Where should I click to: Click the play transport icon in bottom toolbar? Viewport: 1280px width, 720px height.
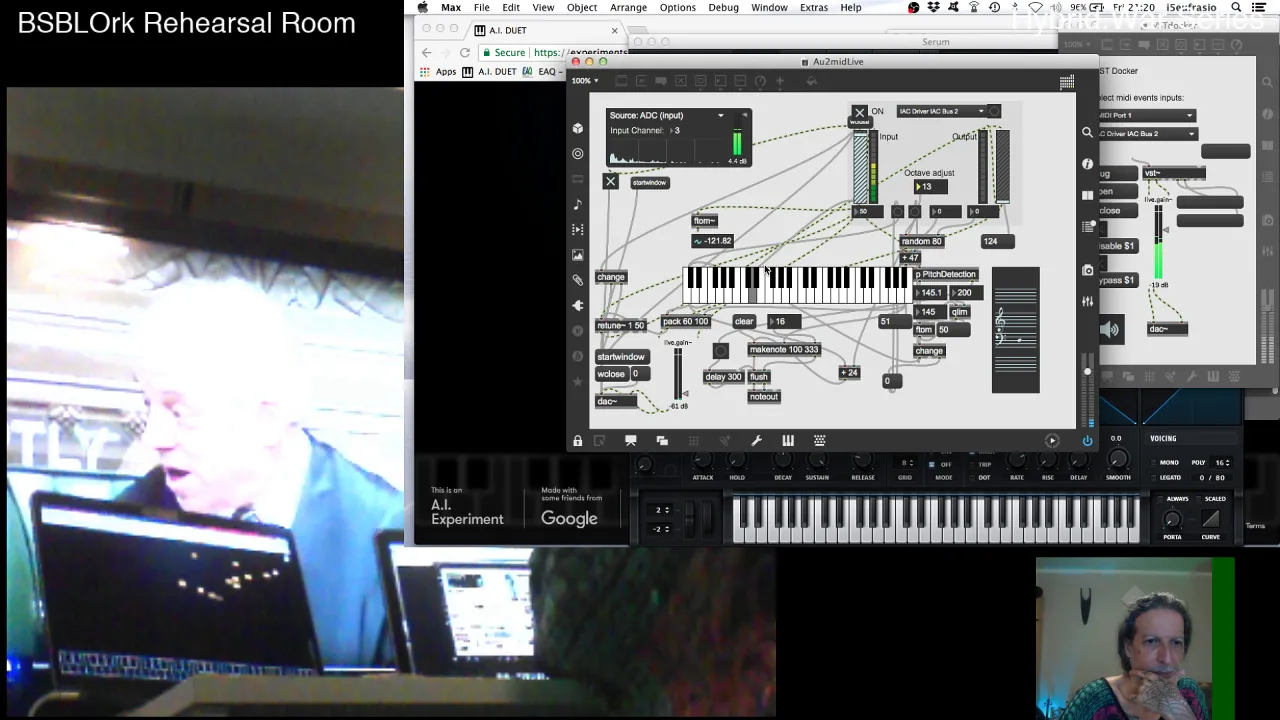(1051, 440)
